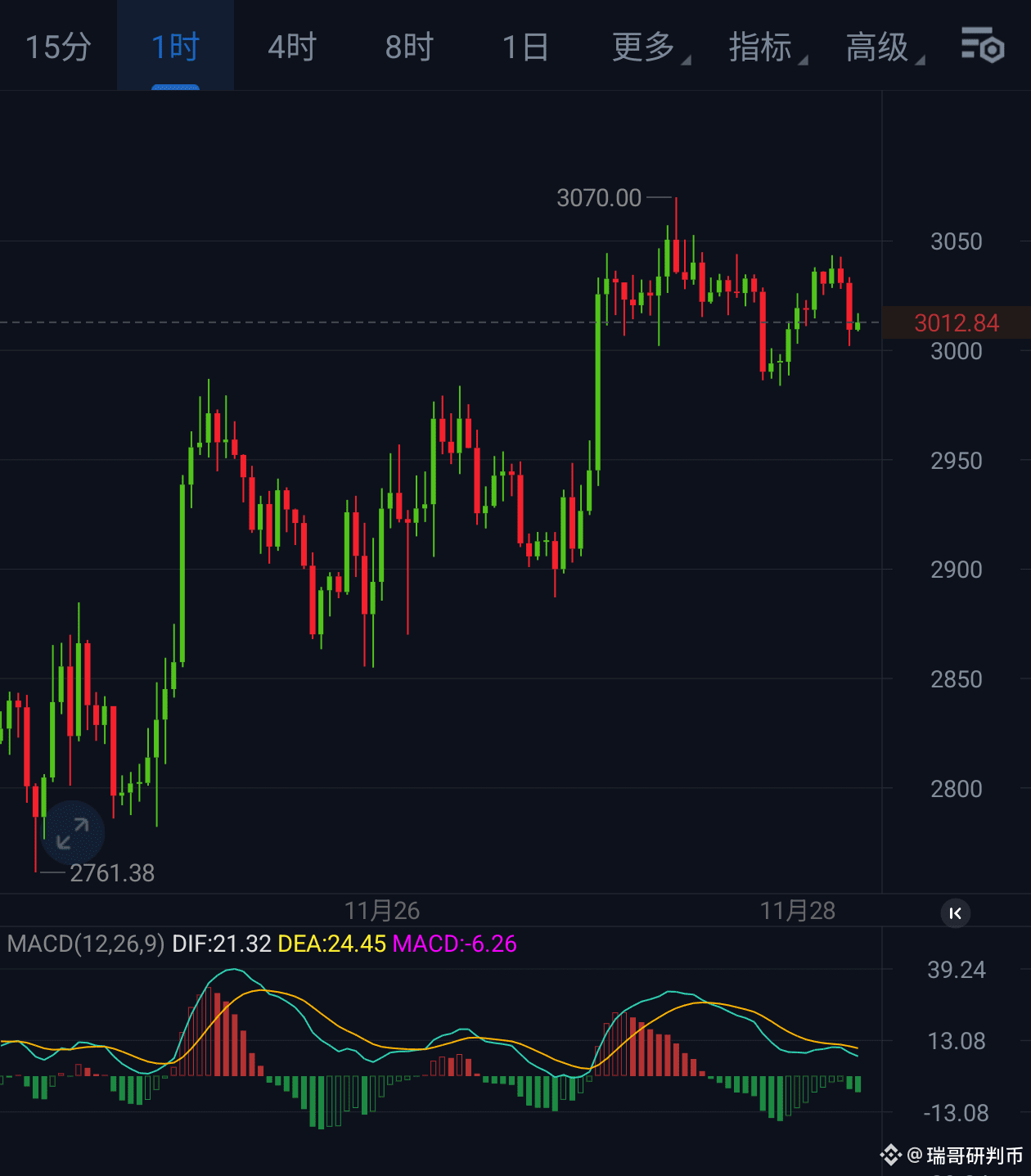This screenshot has height=1176, width=1031.
Task: Tap the 3070.00 high price marker
Action: (599, 198)
